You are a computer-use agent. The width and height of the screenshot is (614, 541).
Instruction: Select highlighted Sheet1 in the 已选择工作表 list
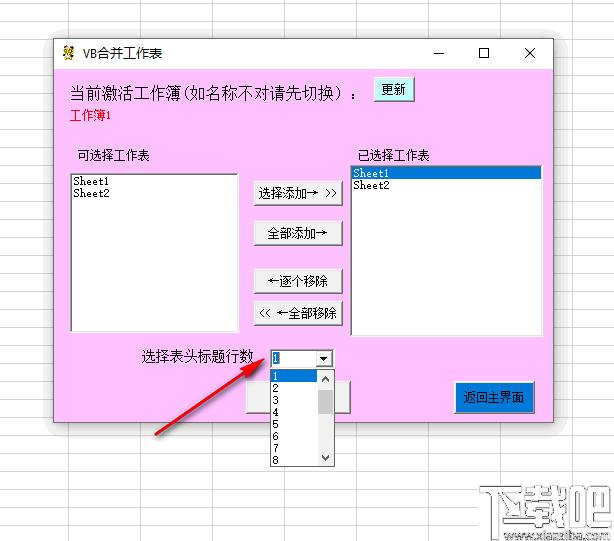coord(446,173)
